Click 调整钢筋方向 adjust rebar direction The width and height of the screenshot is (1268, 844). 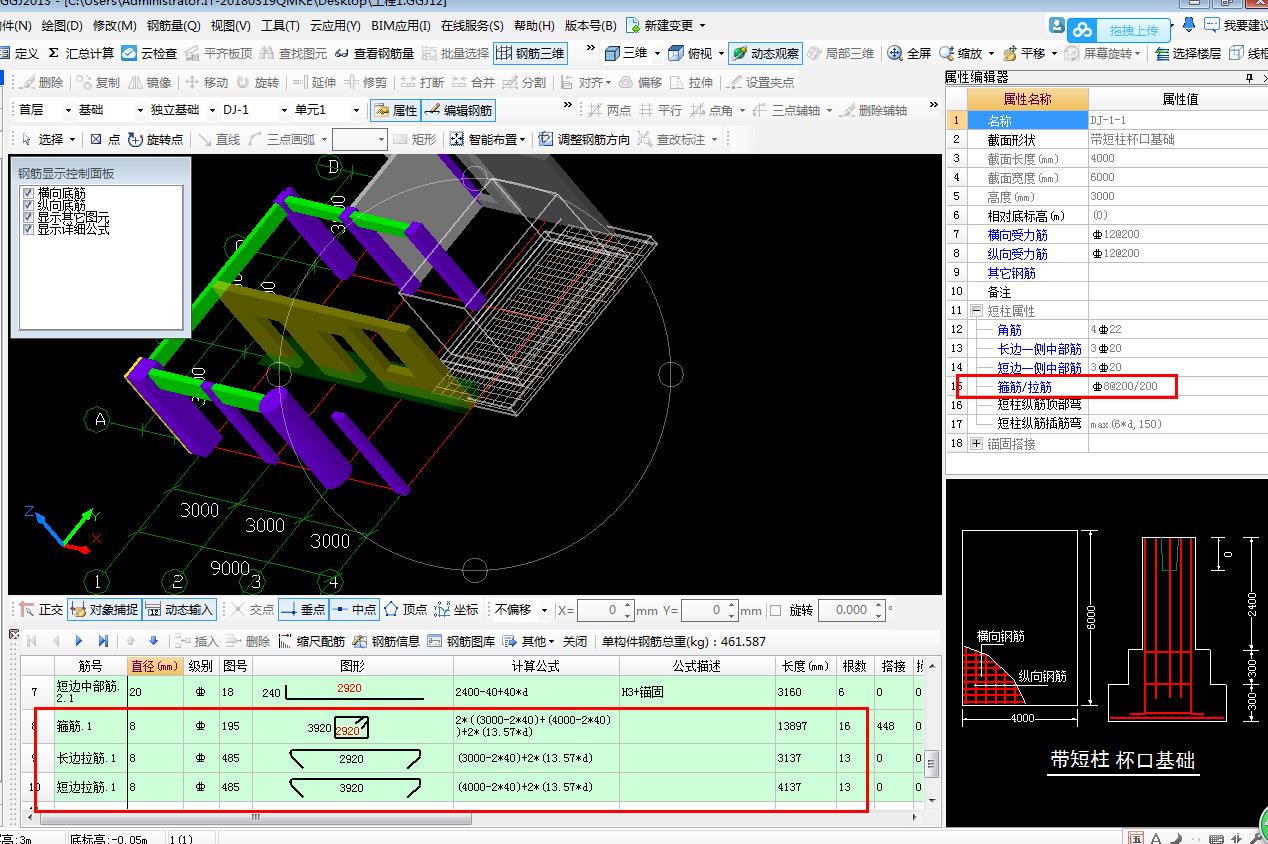[584, 139]
